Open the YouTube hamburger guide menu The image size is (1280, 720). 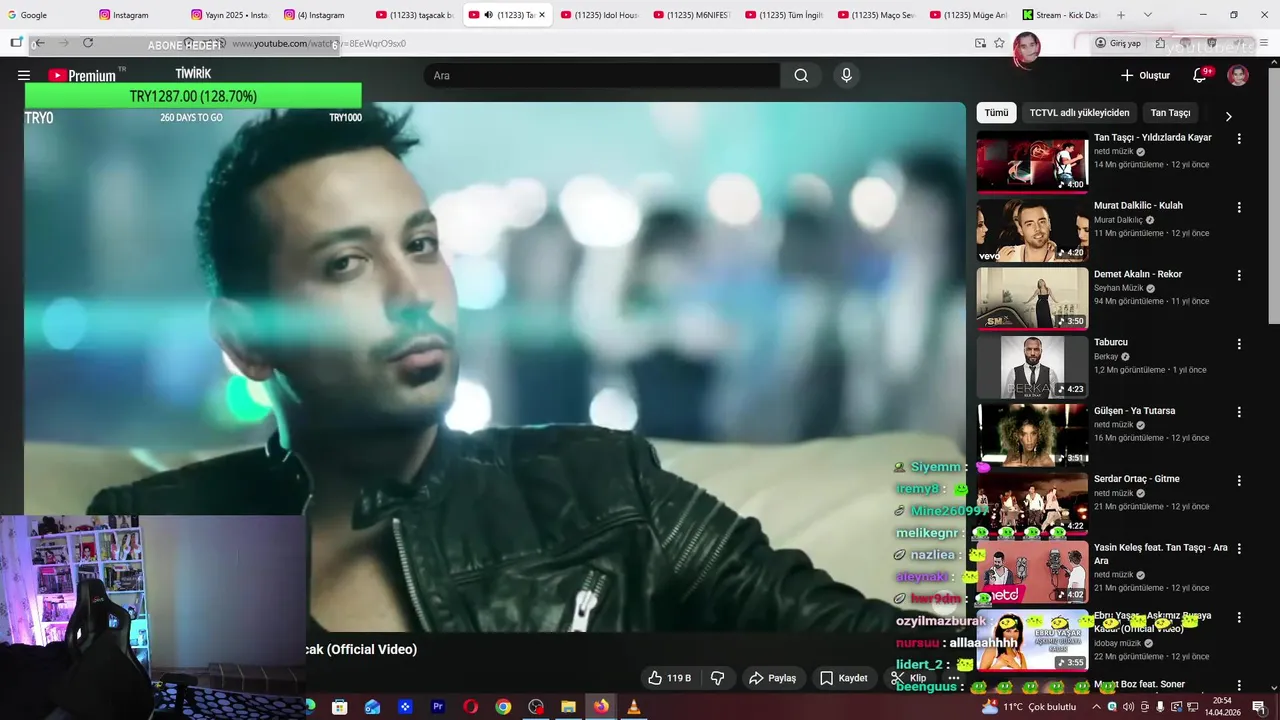24,75
